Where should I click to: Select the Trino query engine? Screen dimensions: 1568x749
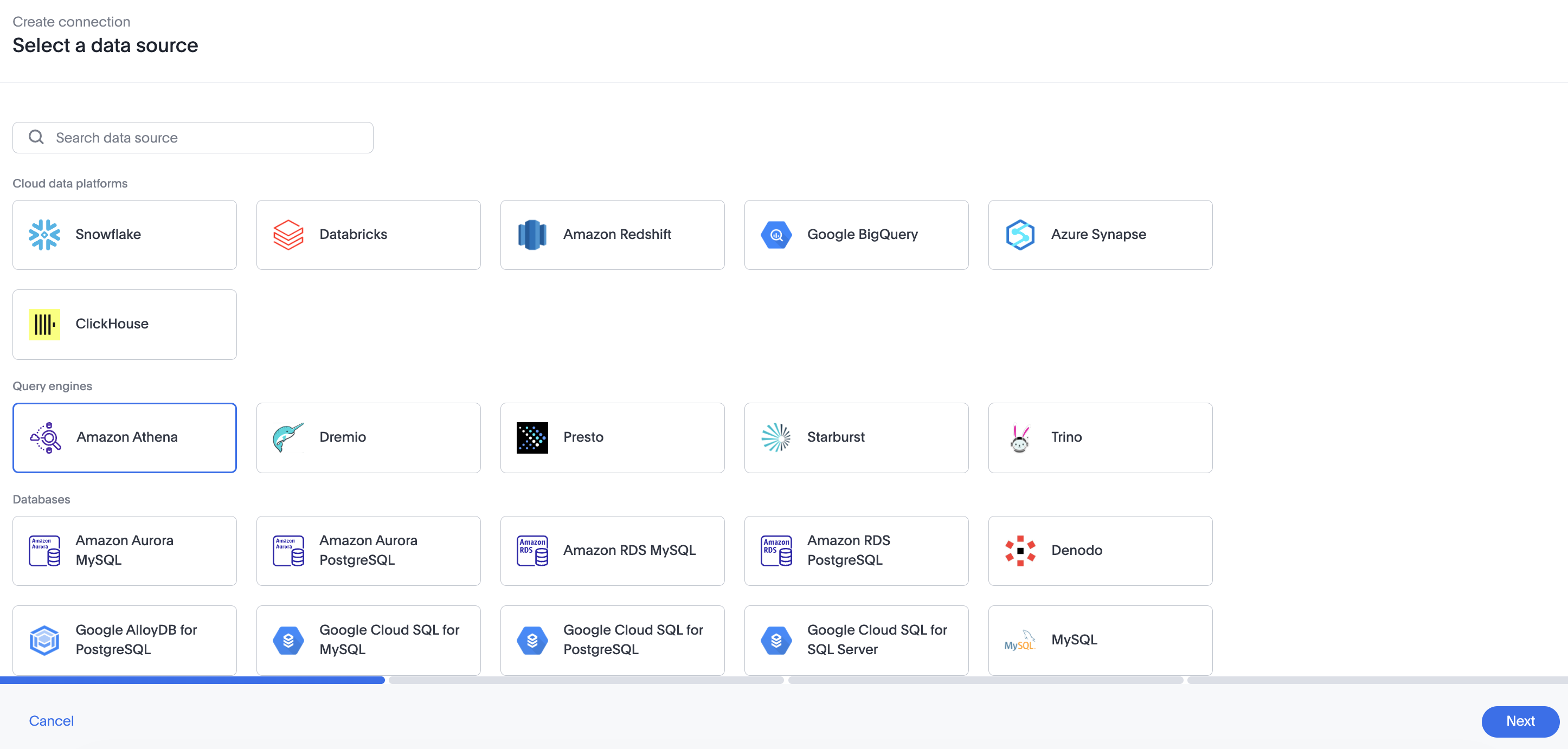tap(1100, 437)
